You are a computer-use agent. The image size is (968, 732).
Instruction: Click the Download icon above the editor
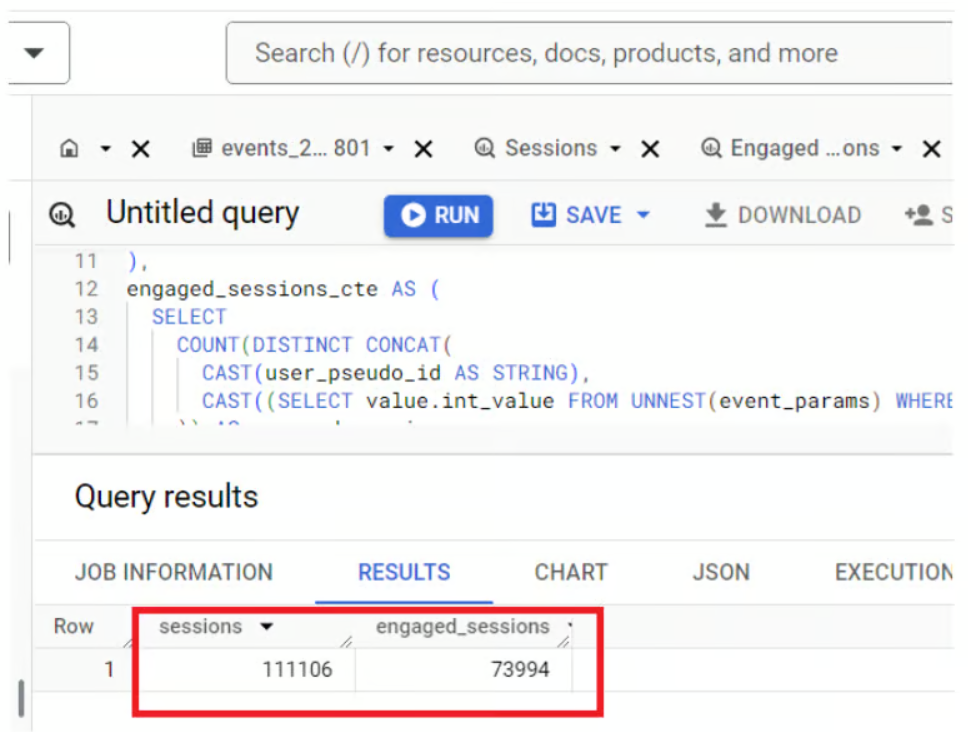point(716,214)
